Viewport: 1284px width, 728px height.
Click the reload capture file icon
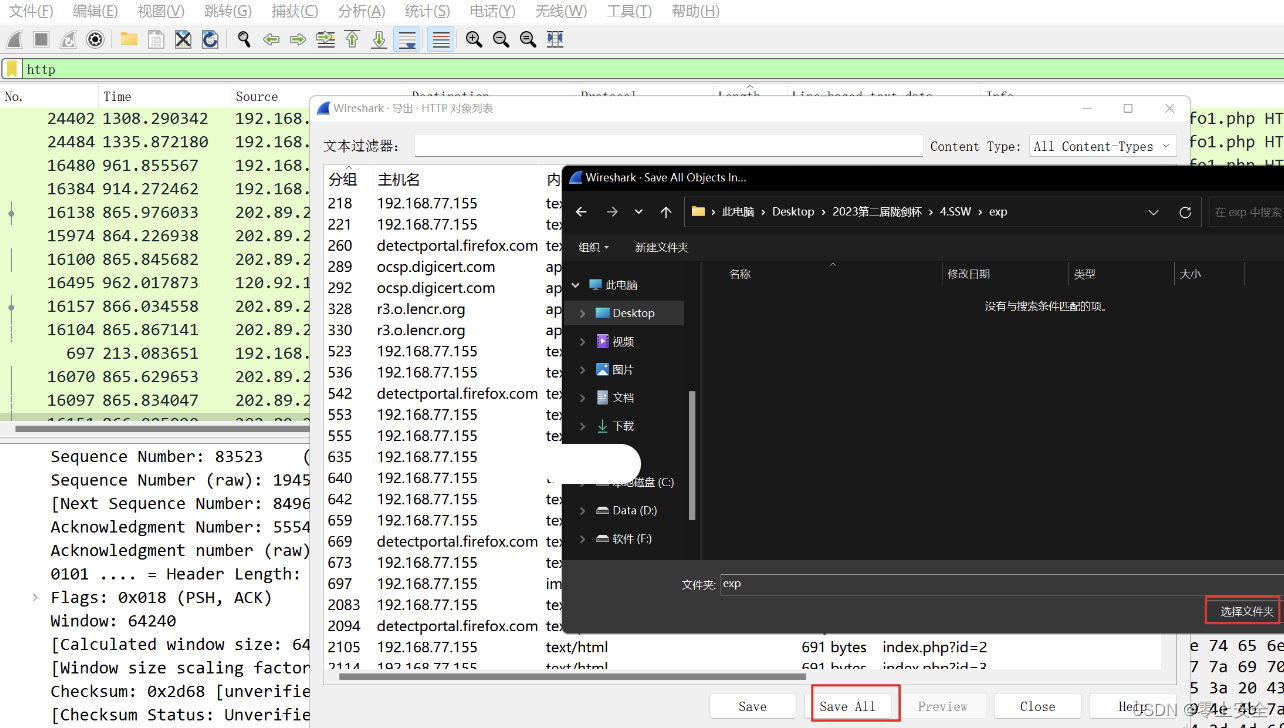(x=210, y=40)
